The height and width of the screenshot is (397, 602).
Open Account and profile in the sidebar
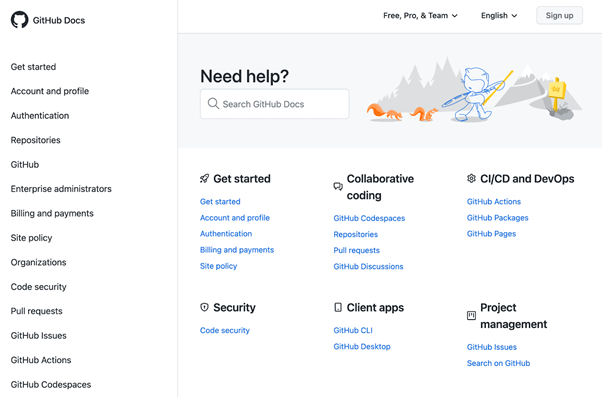50,91
